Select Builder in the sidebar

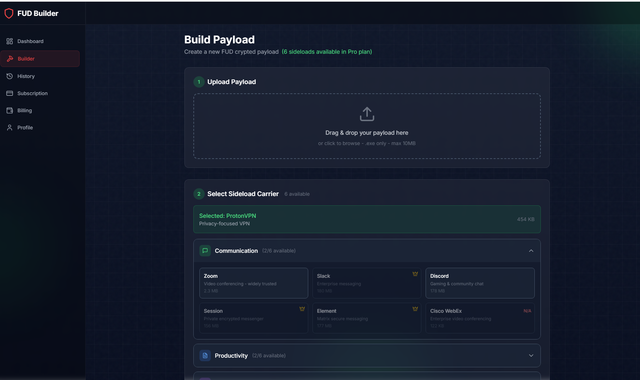[40, 59]
